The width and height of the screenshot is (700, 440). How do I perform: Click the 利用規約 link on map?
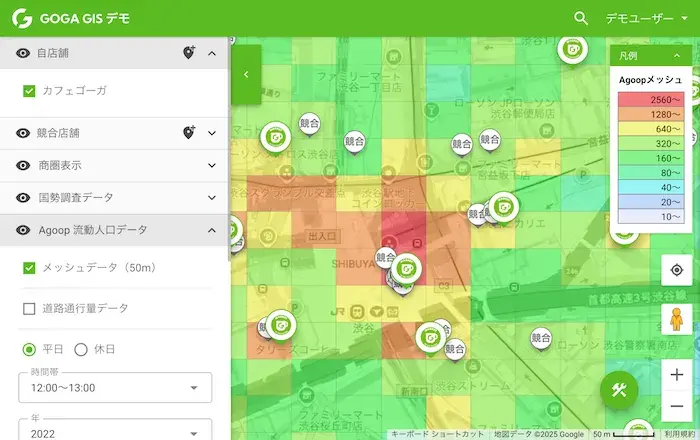tap(679, 434)
